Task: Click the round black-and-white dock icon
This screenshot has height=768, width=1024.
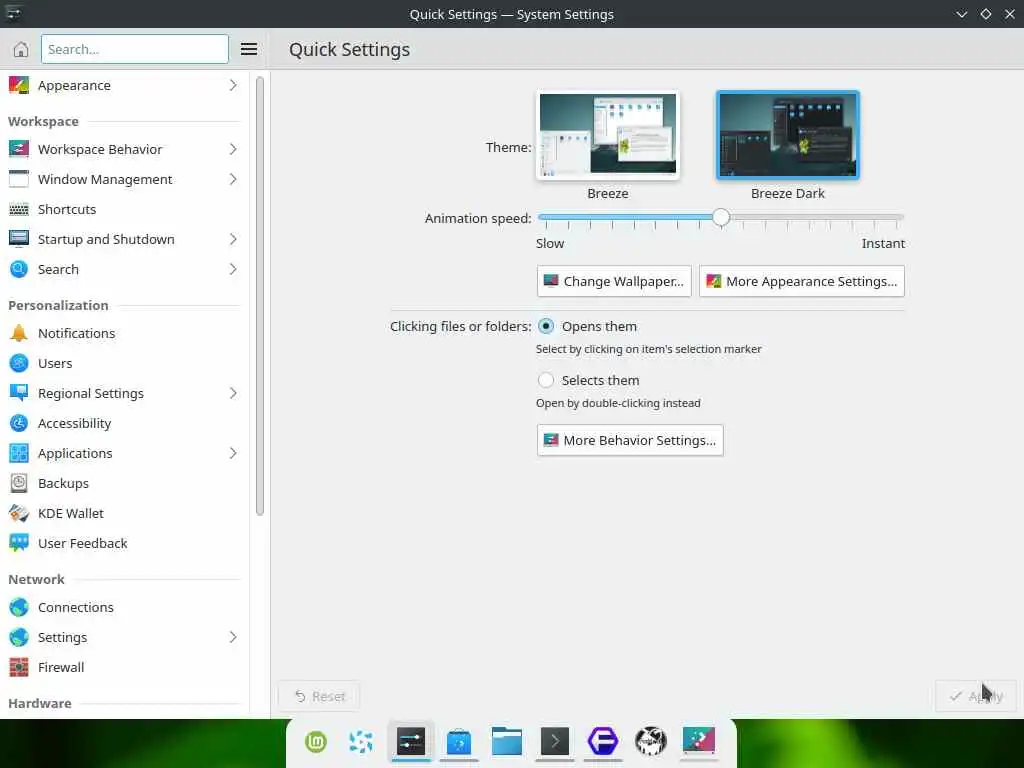Action: (650, 742)
